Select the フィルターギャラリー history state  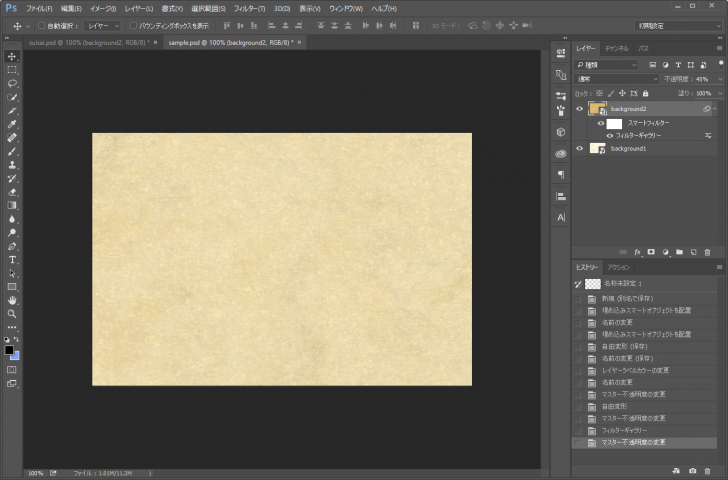[x=644, y=430]
